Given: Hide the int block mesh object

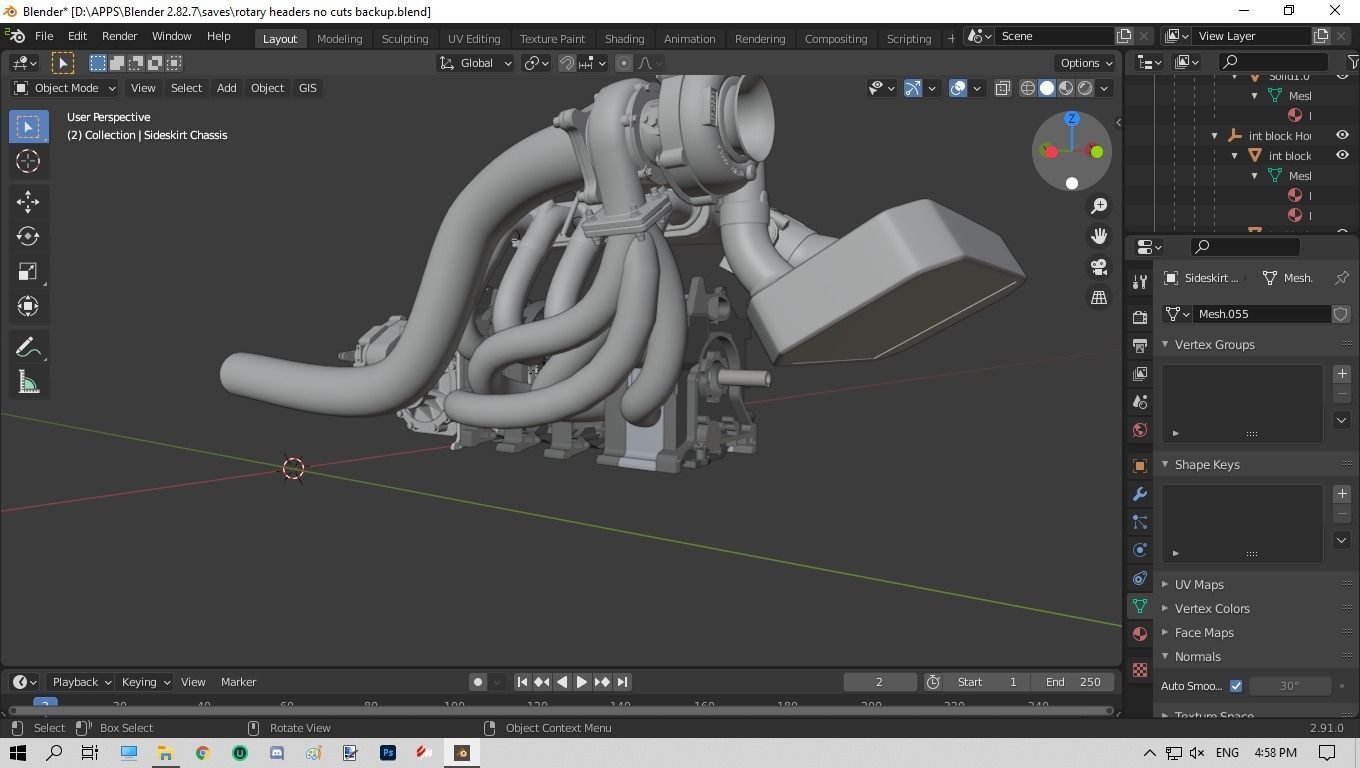Looking at the screenshot, I should pyautogui.click(x=1342, y=156).
